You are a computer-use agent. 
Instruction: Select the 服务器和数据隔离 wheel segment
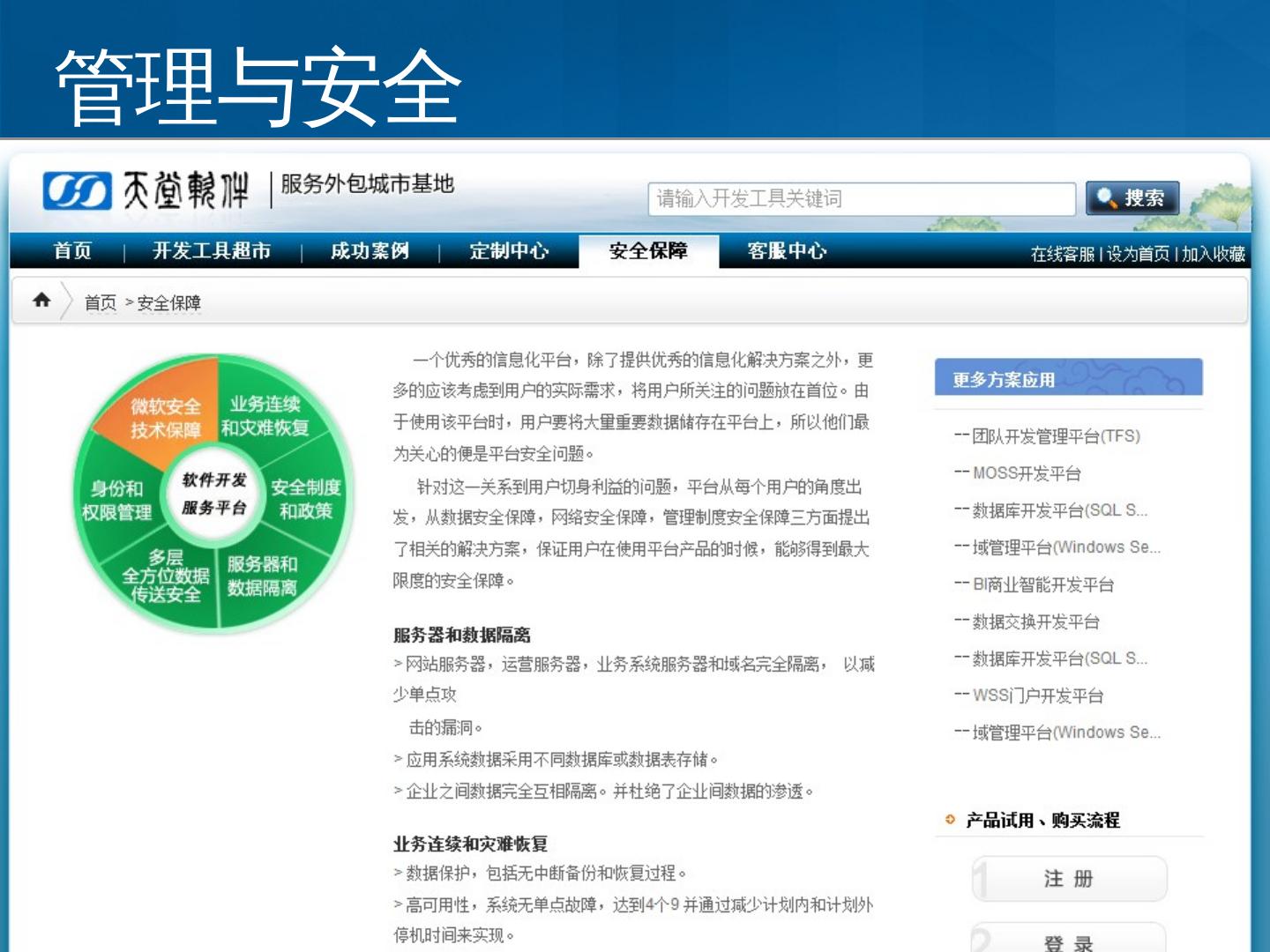pos(262,576)
